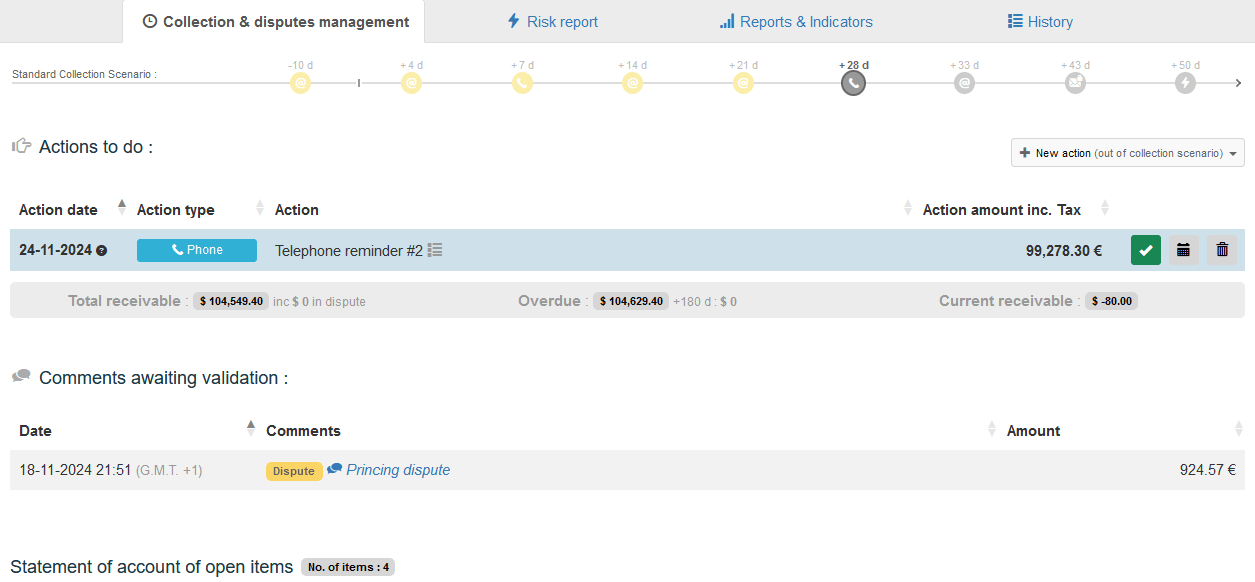Expand the New action dropdown

(1127, 153)
